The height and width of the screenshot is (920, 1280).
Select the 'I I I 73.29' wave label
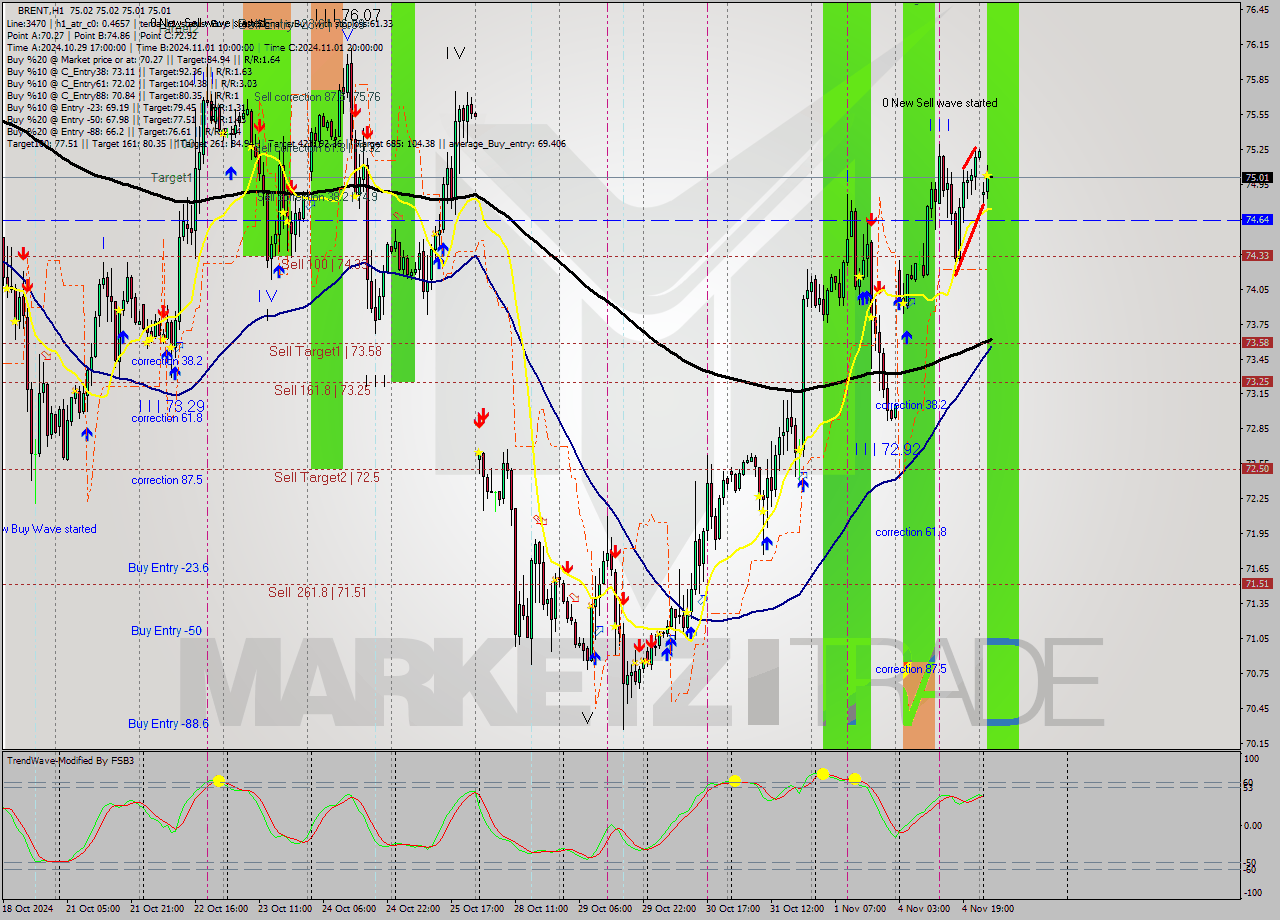172,406
